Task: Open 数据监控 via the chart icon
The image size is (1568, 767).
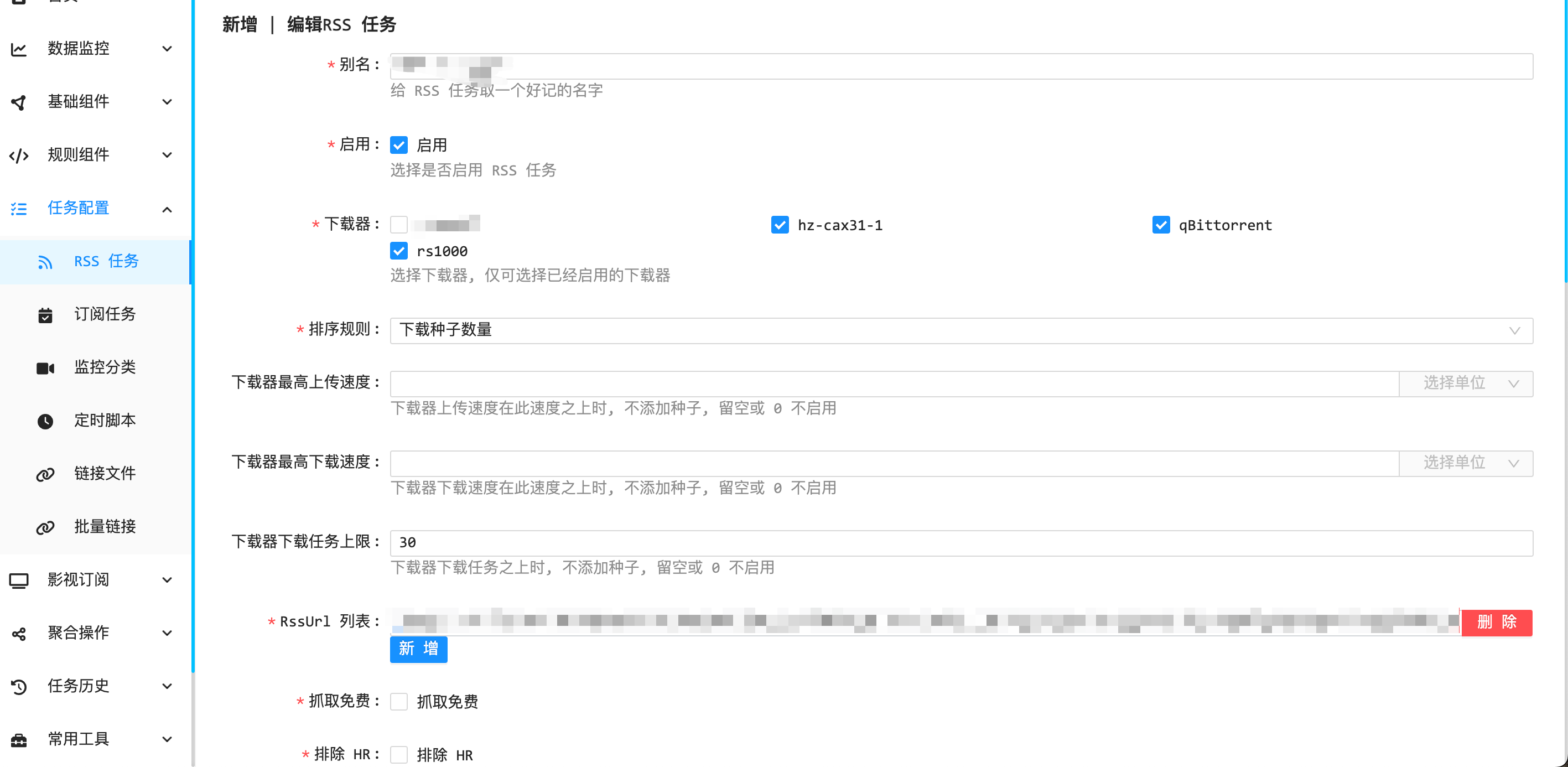Action: [19, 48]
